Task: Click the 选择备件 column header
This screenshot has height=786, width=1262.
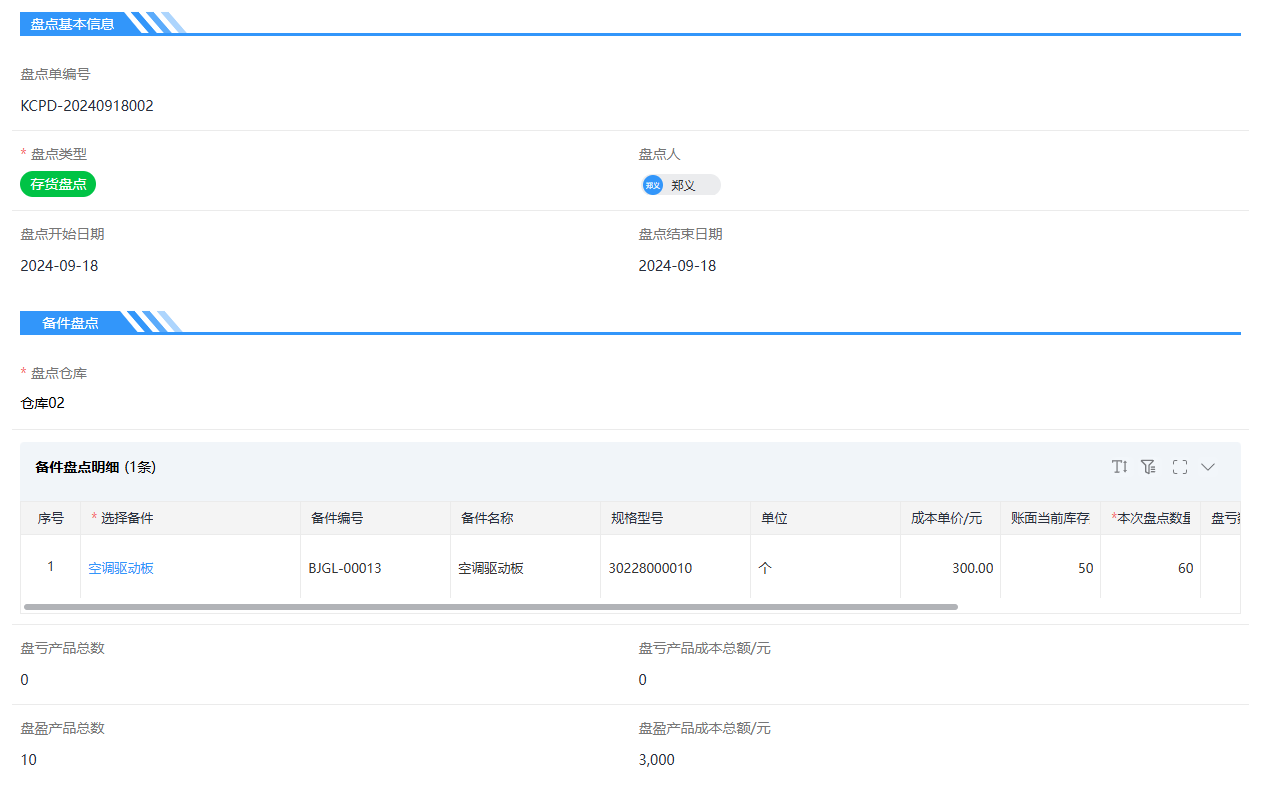Action: click(127, 518)
